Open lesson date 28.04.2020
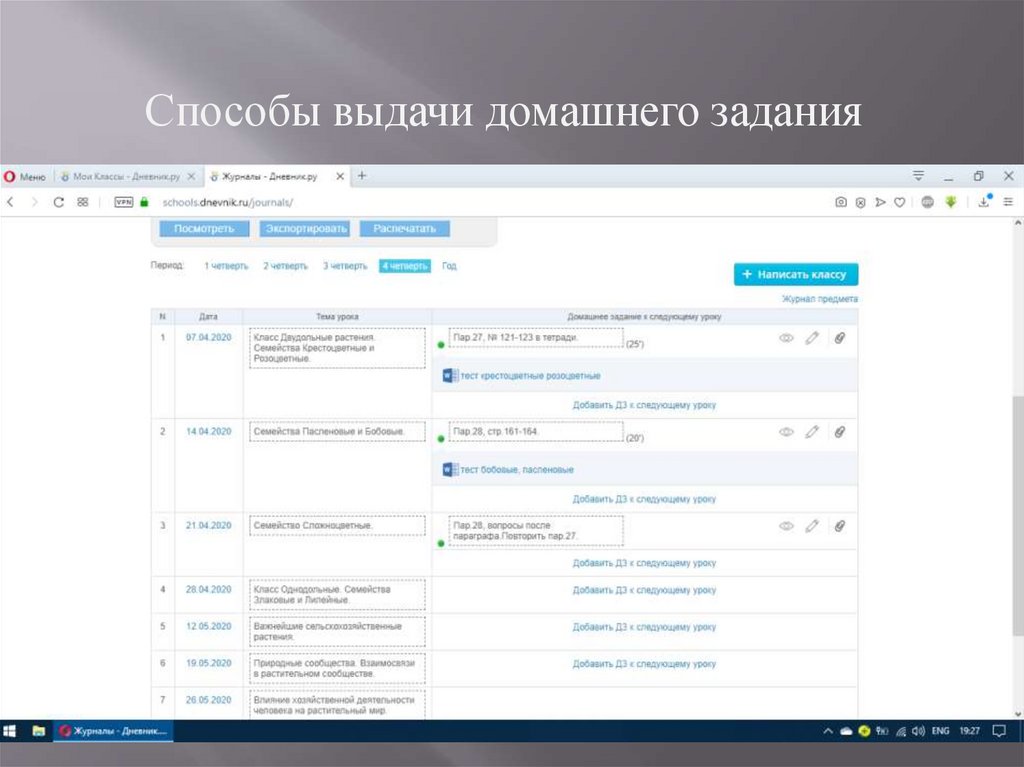Screen dimensions: 1024x767 tap(208, 589)
